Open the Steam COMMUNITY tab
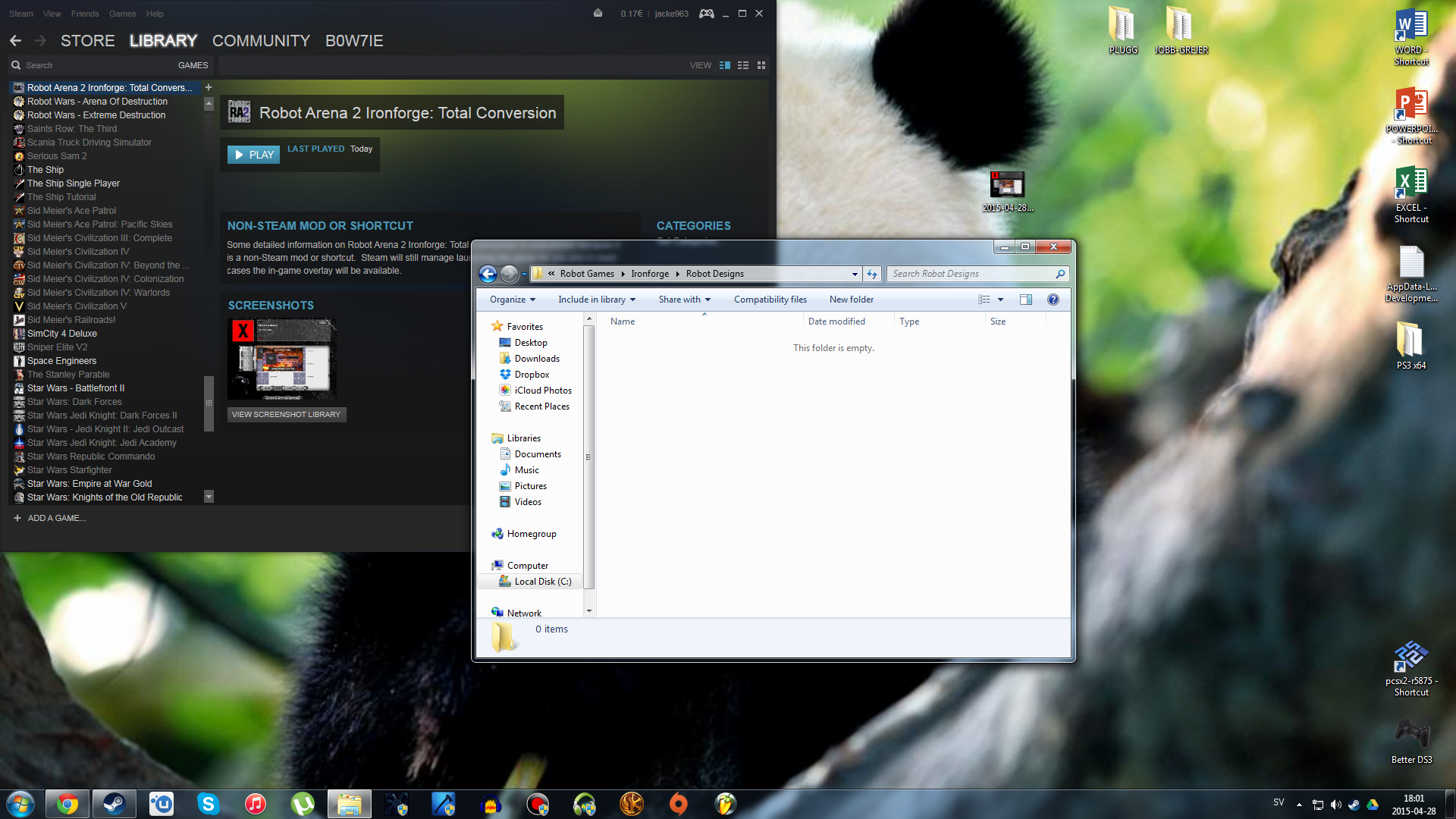 tap(261, 41)
